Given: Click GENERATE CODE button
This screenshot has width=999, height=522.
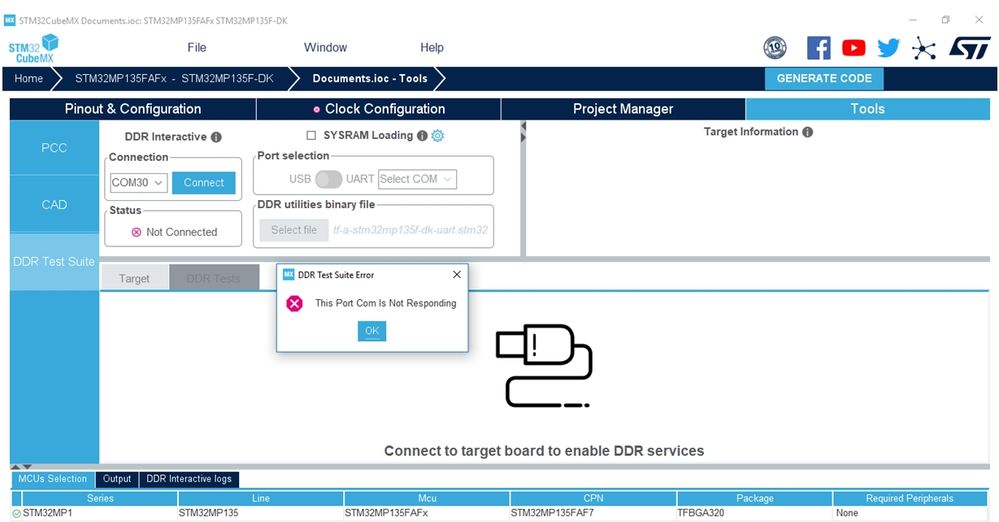Looking at the screenshot, I should 824,78.
